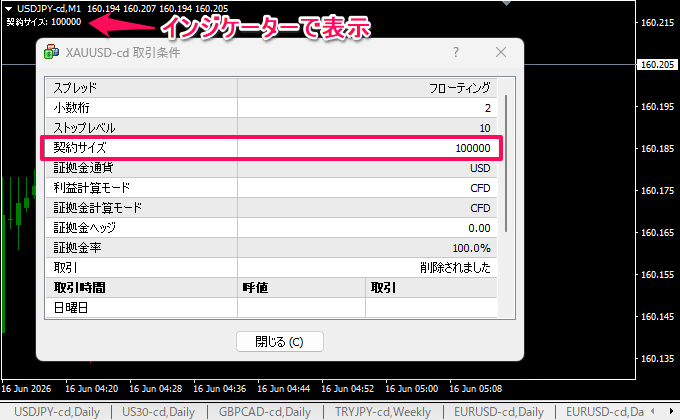Viewport: 680px width, 420px height.
Task: Click the 16 Jun 04:20 time axis label
Action: [x=92, y=389]
